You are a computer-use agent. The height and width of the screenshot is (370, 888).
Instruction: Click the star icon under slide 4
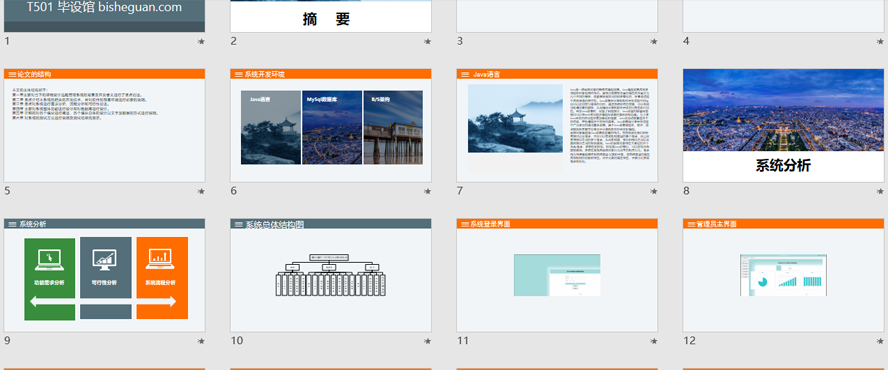tap(881, 41)
